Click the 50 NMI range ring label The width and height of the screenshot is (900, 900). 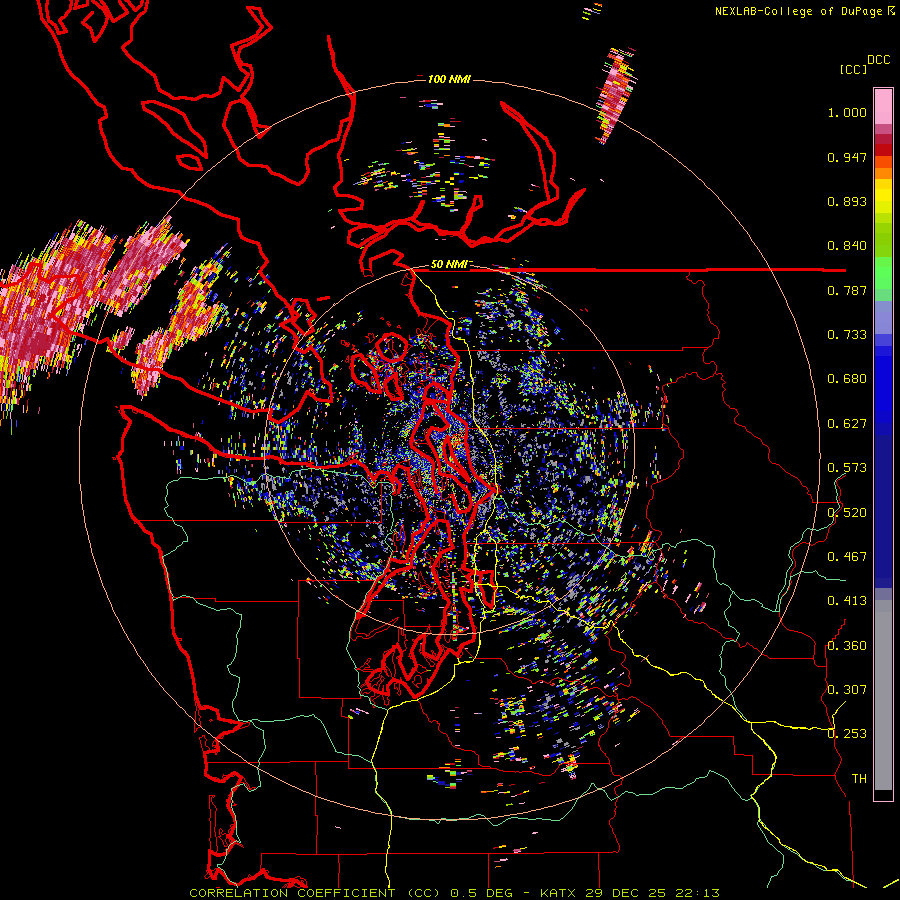pos(449,264)
